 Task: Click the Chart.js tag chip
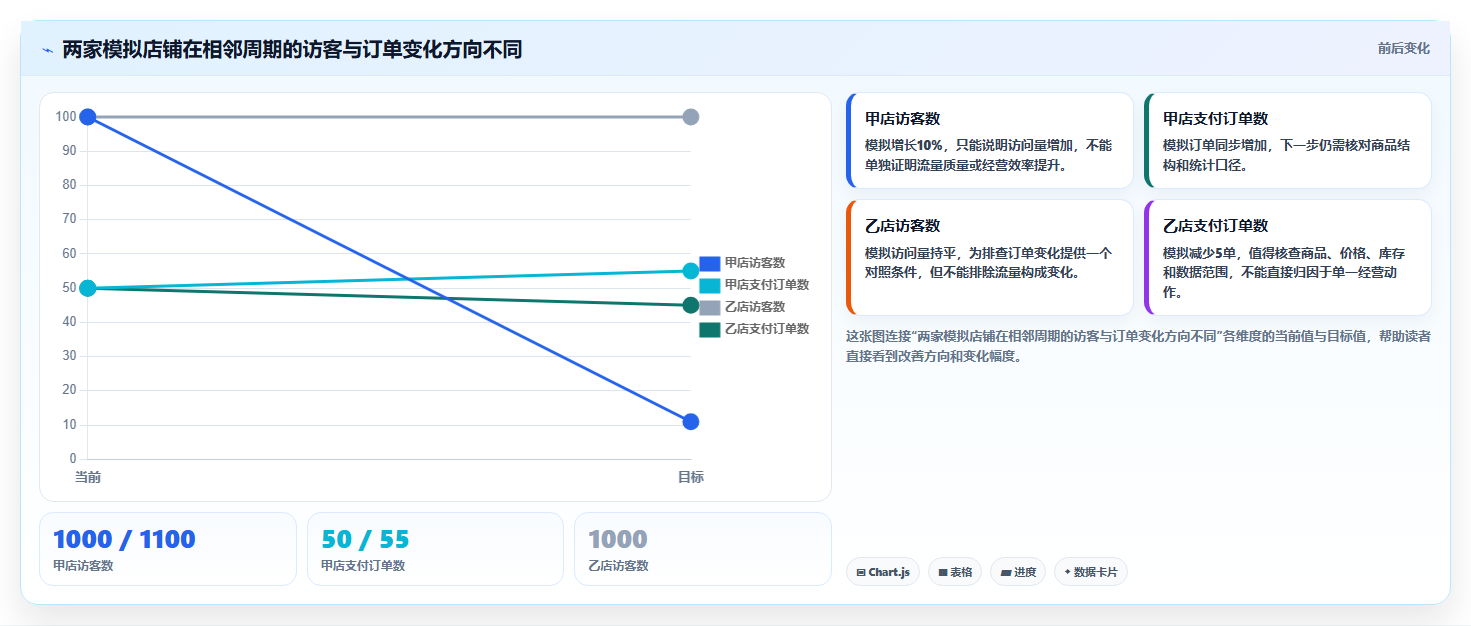point(883,572)
